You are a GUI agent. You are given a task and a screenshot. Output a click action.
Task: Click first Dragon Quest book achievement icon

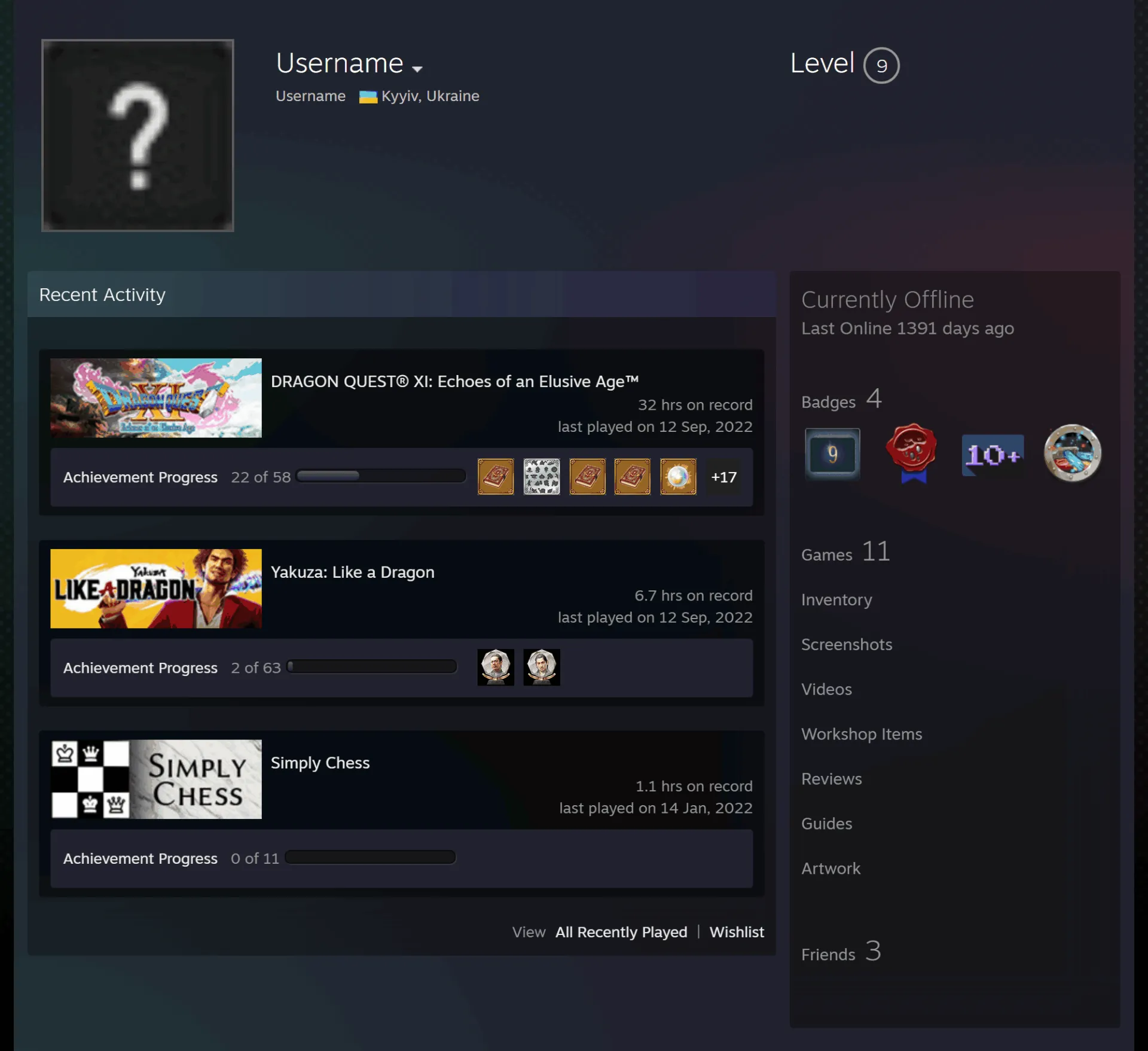496,477
